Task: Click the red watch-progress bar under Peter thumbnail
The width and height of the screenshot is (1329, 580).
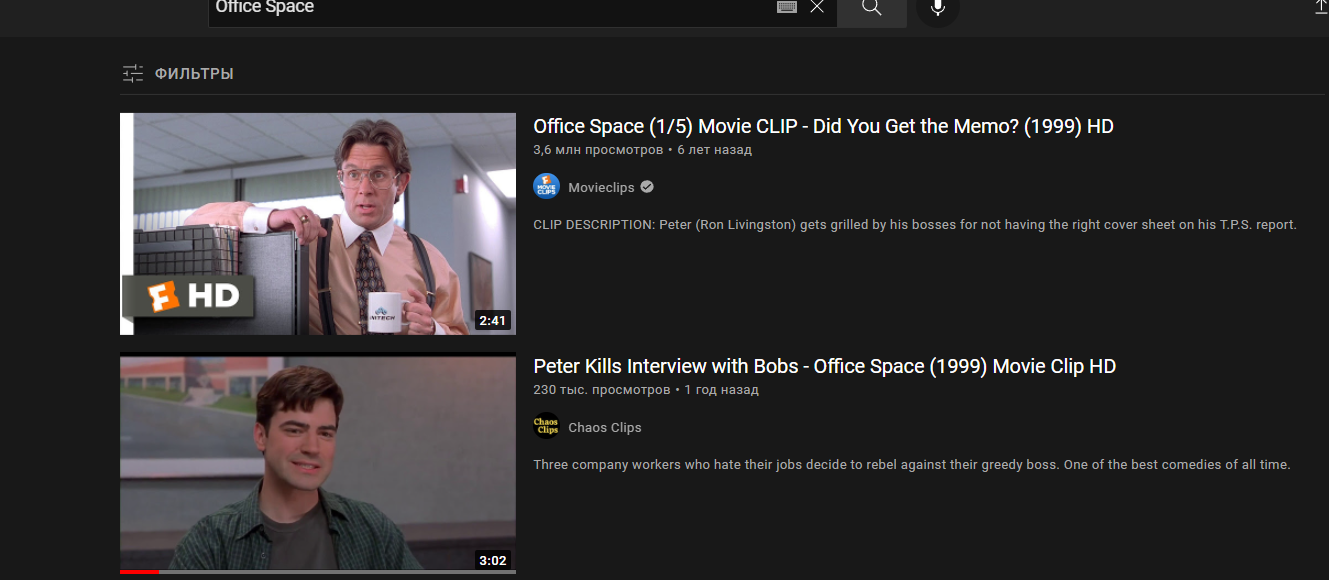Action: pos(139,572)
